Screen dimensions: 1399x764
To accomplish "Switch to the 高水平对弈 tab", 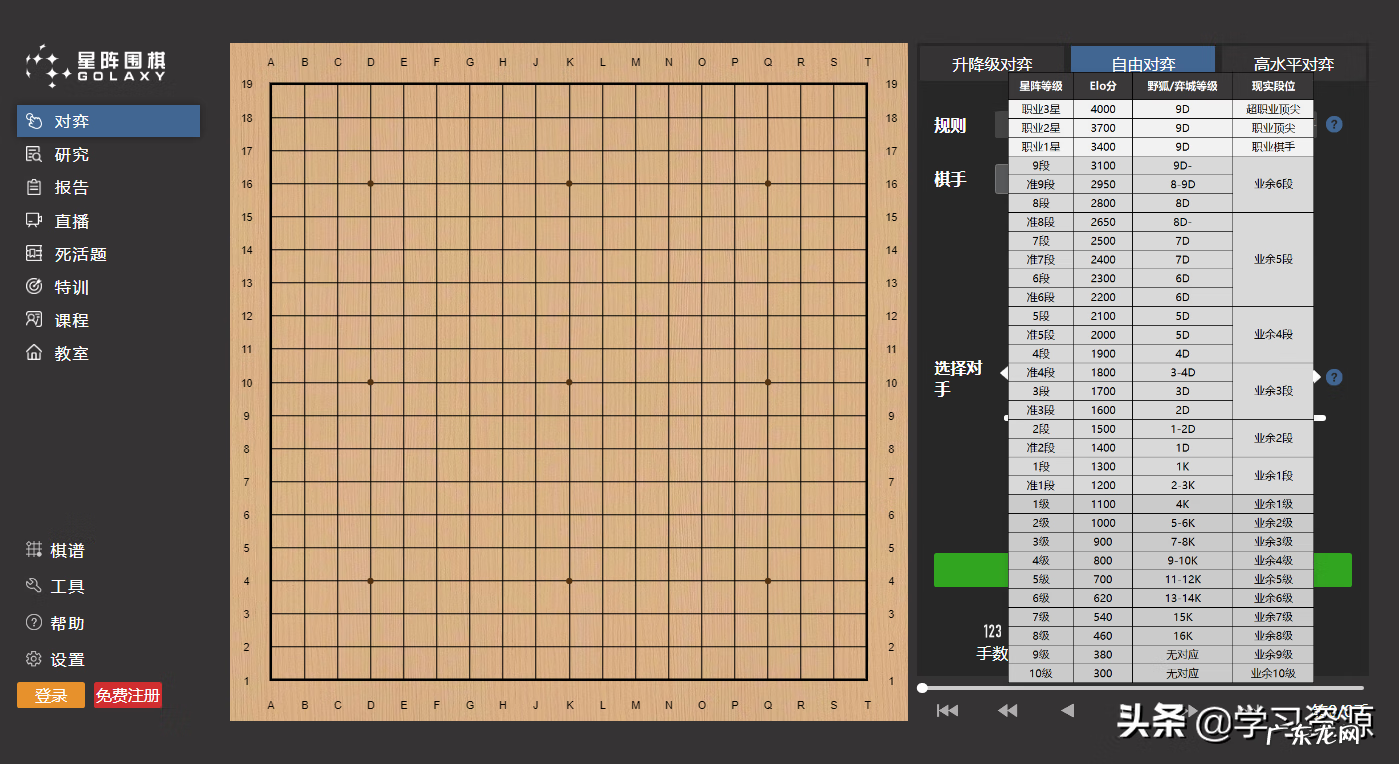I will (x=1292, y=61).
